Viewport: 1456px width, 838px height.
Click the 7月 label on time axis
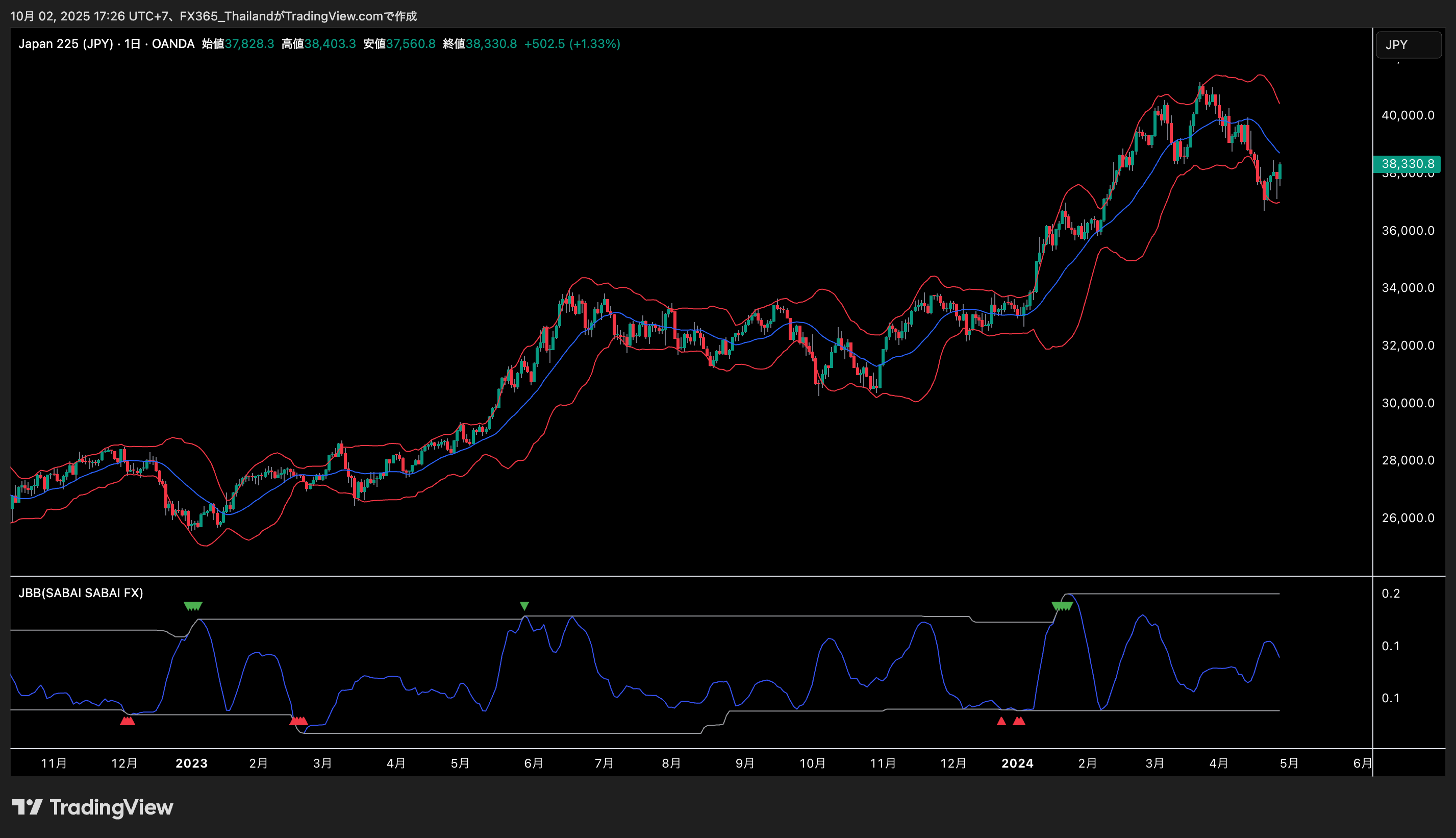coord(604,763)
